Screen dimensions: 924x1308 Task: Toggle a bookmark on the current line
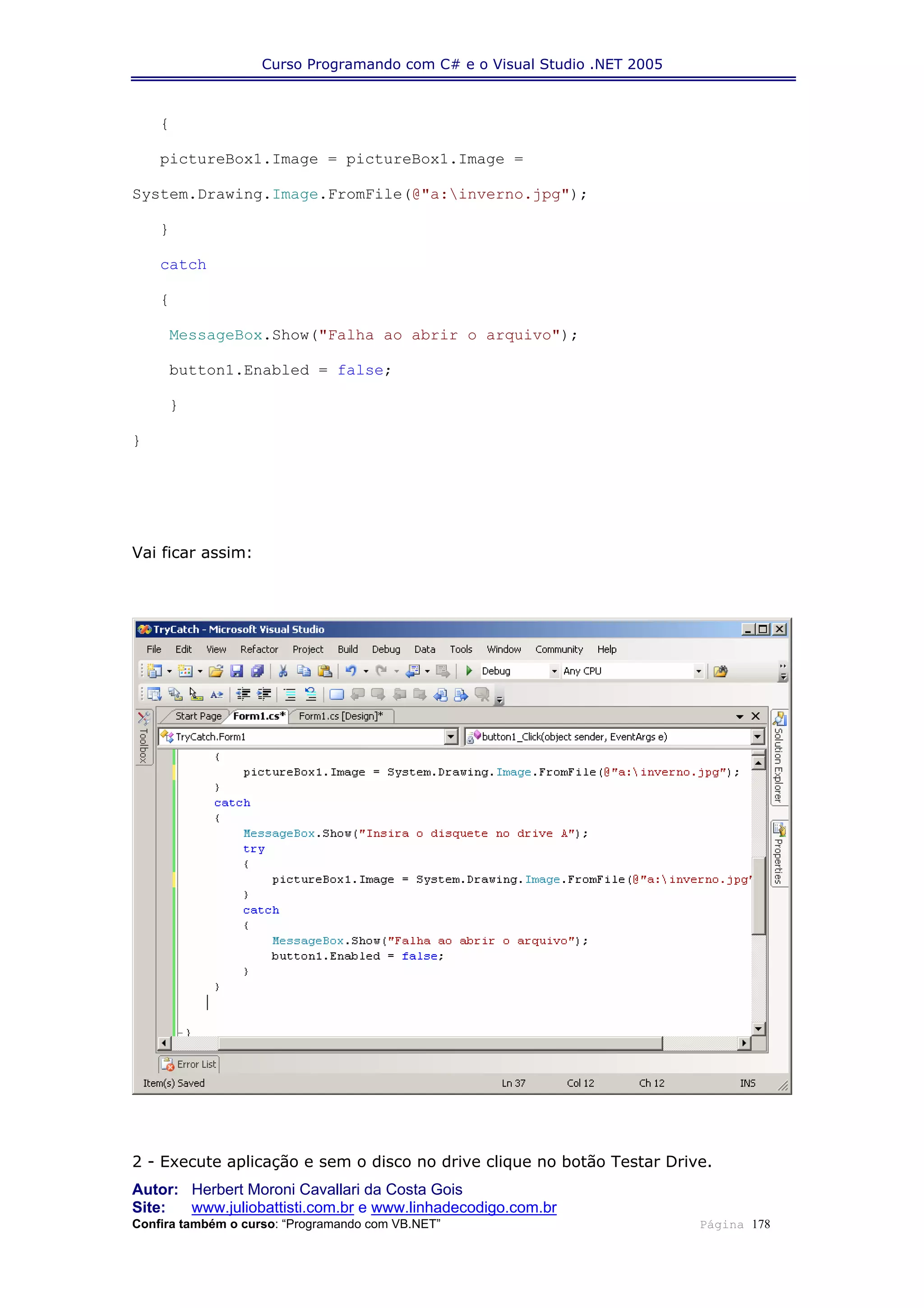337,695
